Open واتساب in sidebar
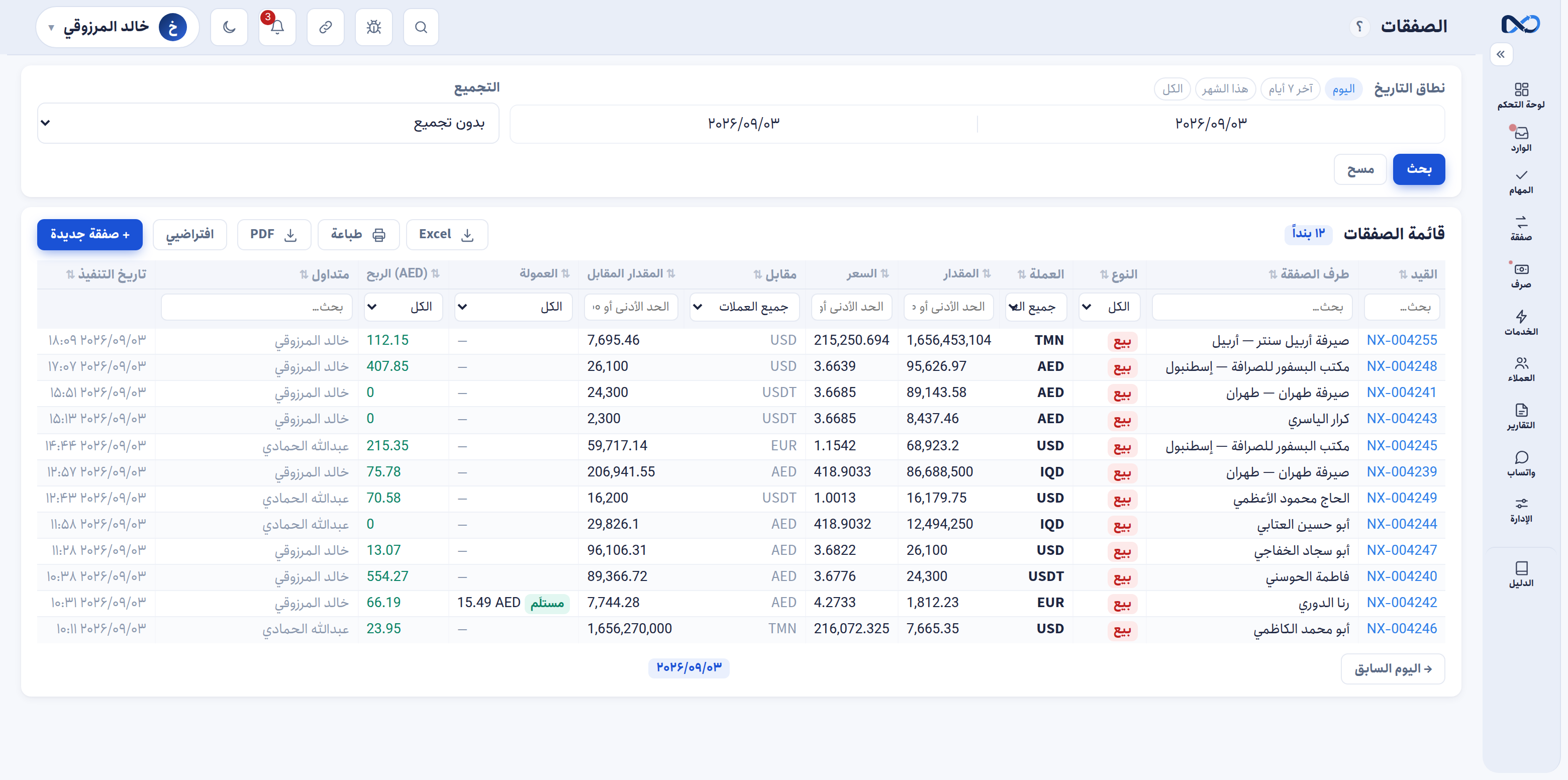The width and height of the screenshot is (1568, 780). (x=1521, y=463)
